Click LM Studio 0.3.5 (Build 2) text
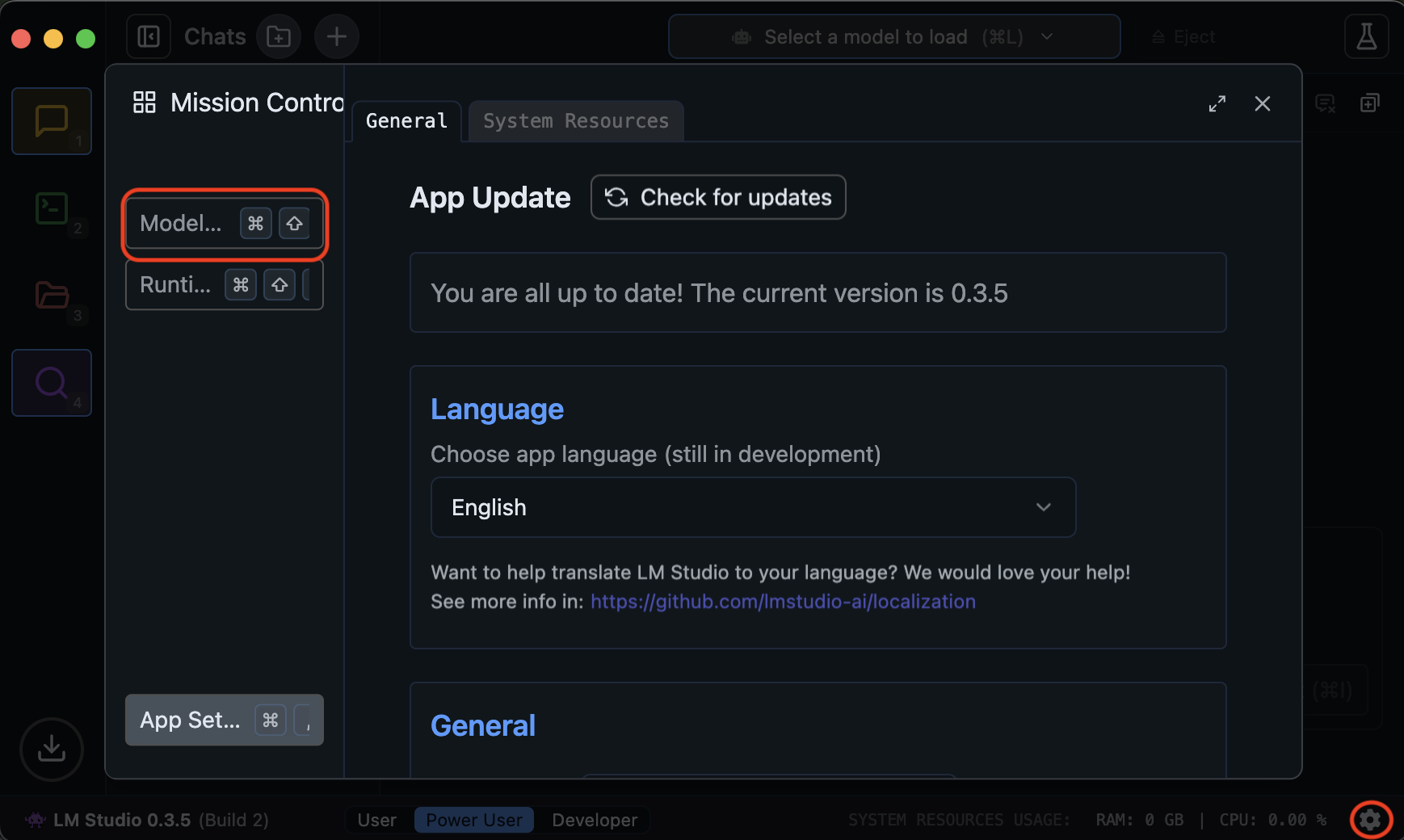This screenshot has width=1404, height=840. pos(161,820)
